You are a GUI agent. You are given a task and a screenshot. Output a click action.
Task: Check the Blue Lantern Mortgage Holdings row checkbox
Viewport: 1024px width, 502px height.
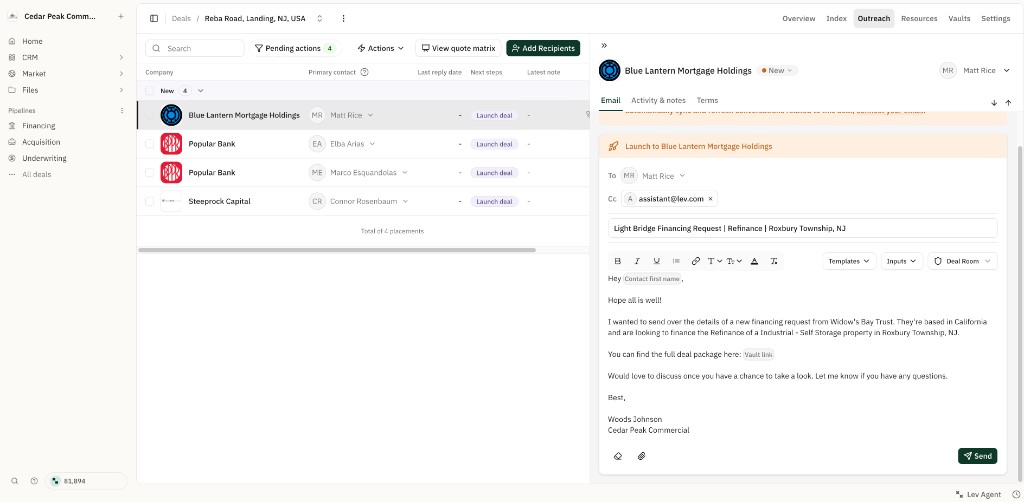point(150,115)
